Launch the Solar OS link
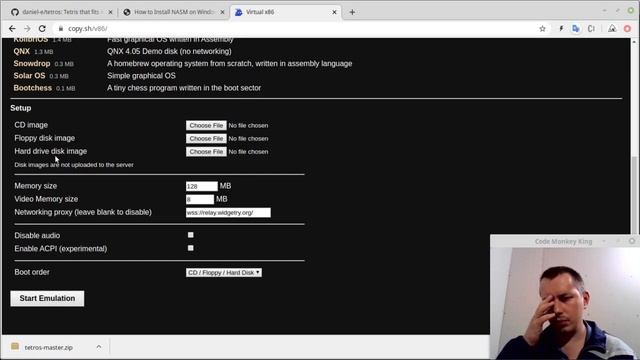Viewport: 640px width, 360px height. click(x=29, y=76)
